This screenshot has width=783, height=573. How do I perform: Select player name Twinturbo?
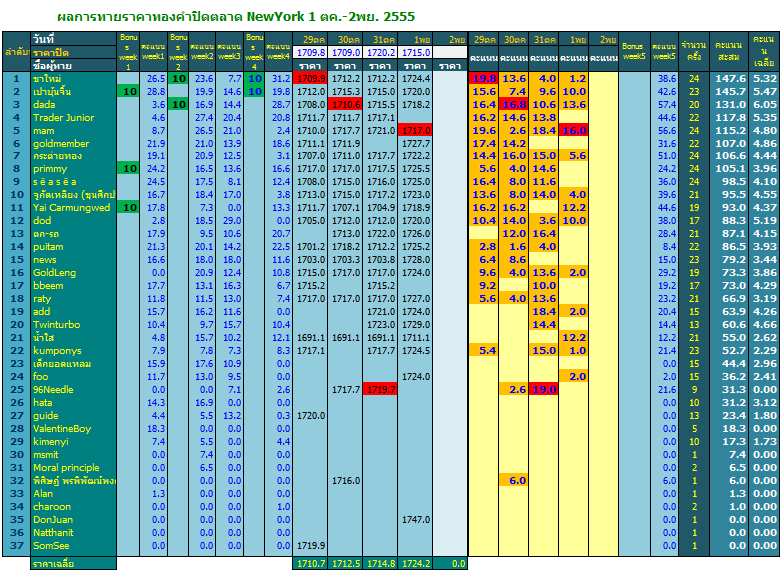56,325
